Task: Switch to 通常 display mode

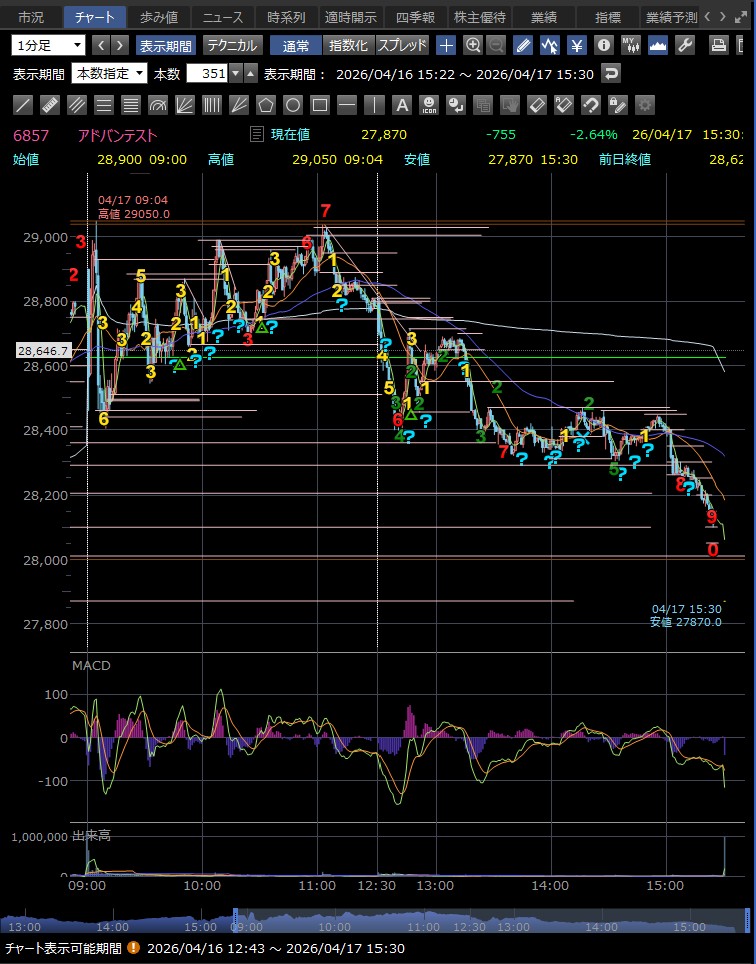Action: click(296, 45)
